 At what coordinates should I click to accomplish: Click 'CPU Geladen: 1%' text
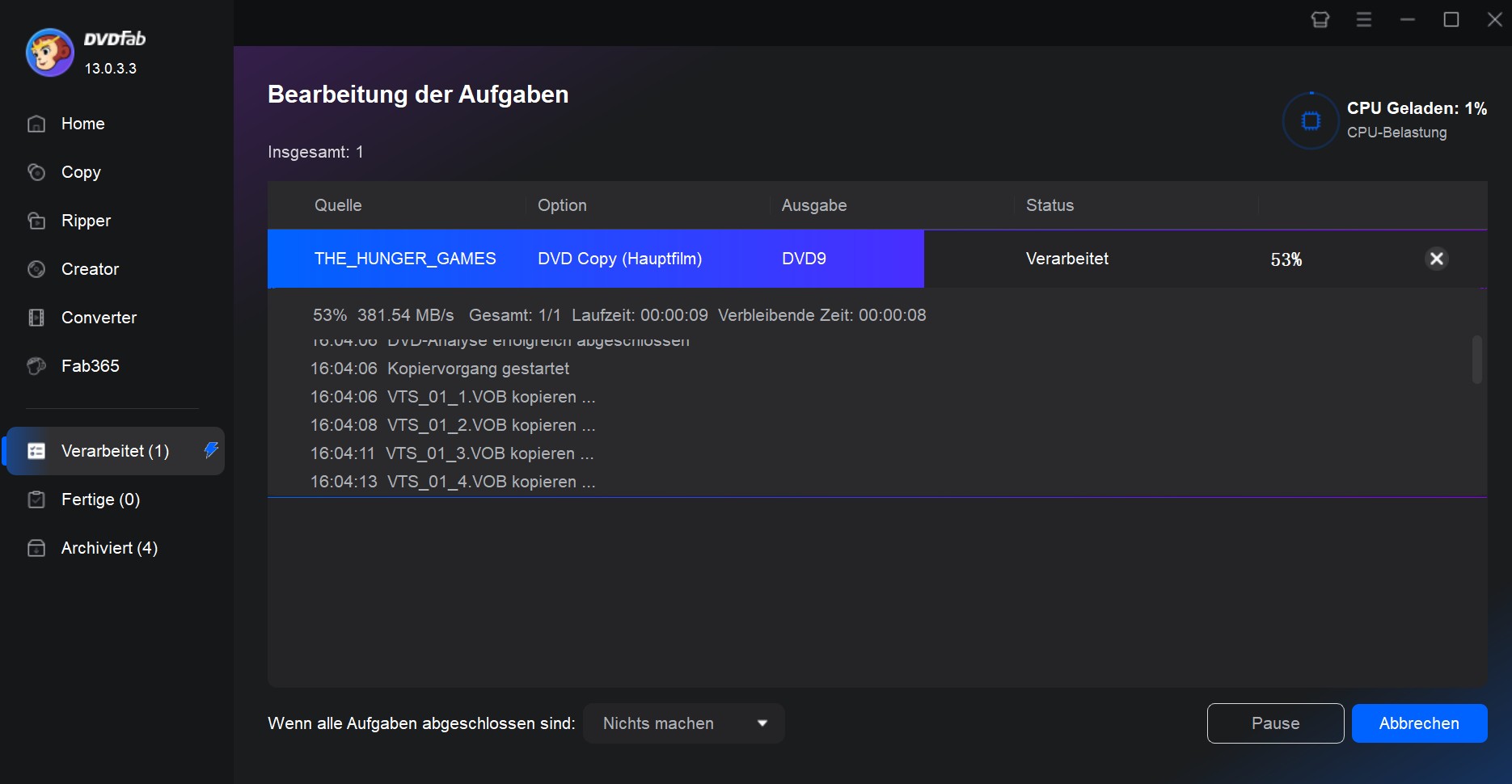[1417, 108]
